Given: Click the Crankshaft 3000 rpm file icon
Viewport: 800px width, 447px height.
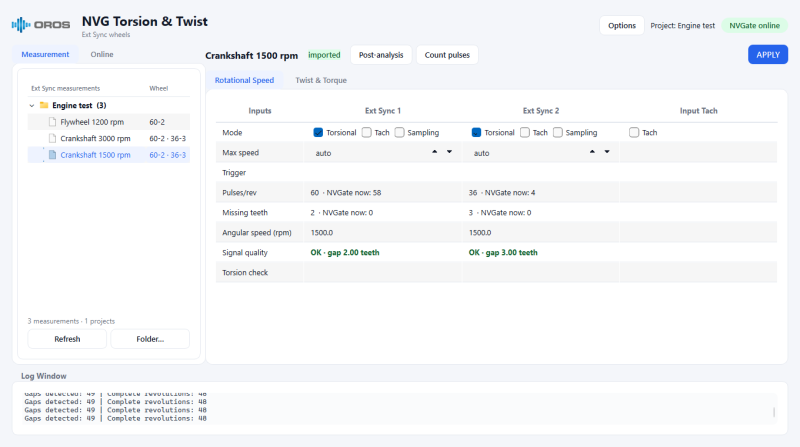Looking at the screenshot, I should (x=52, y=138).
